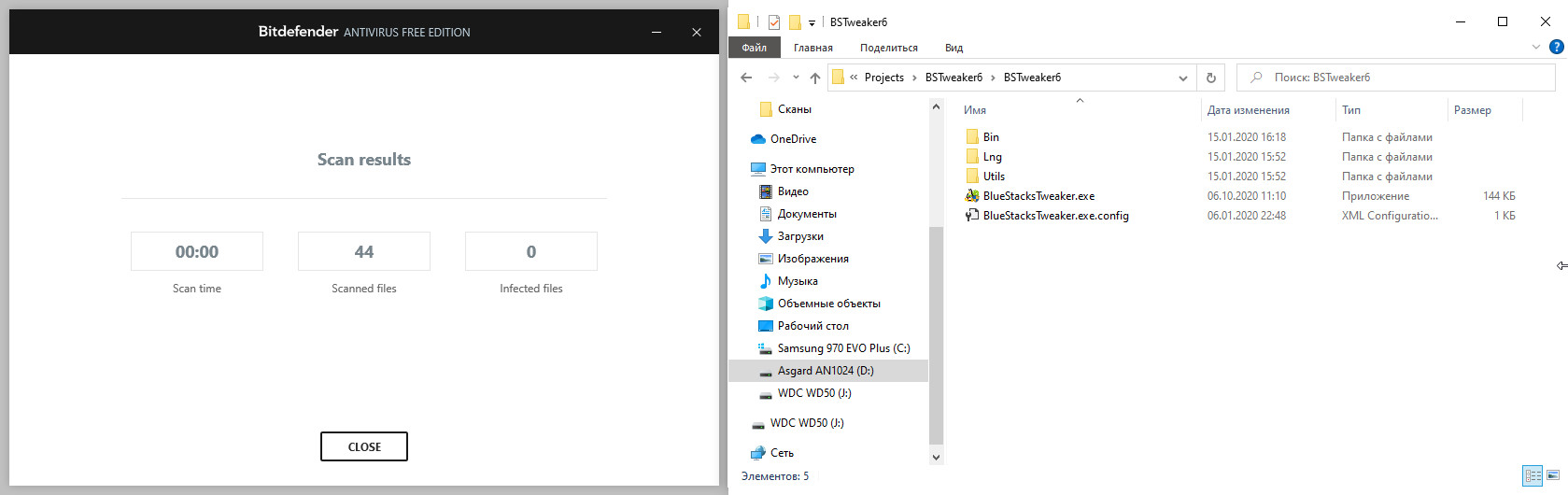Click the CLOSE button in Bitdefender scan results

[x=364, y=446]
